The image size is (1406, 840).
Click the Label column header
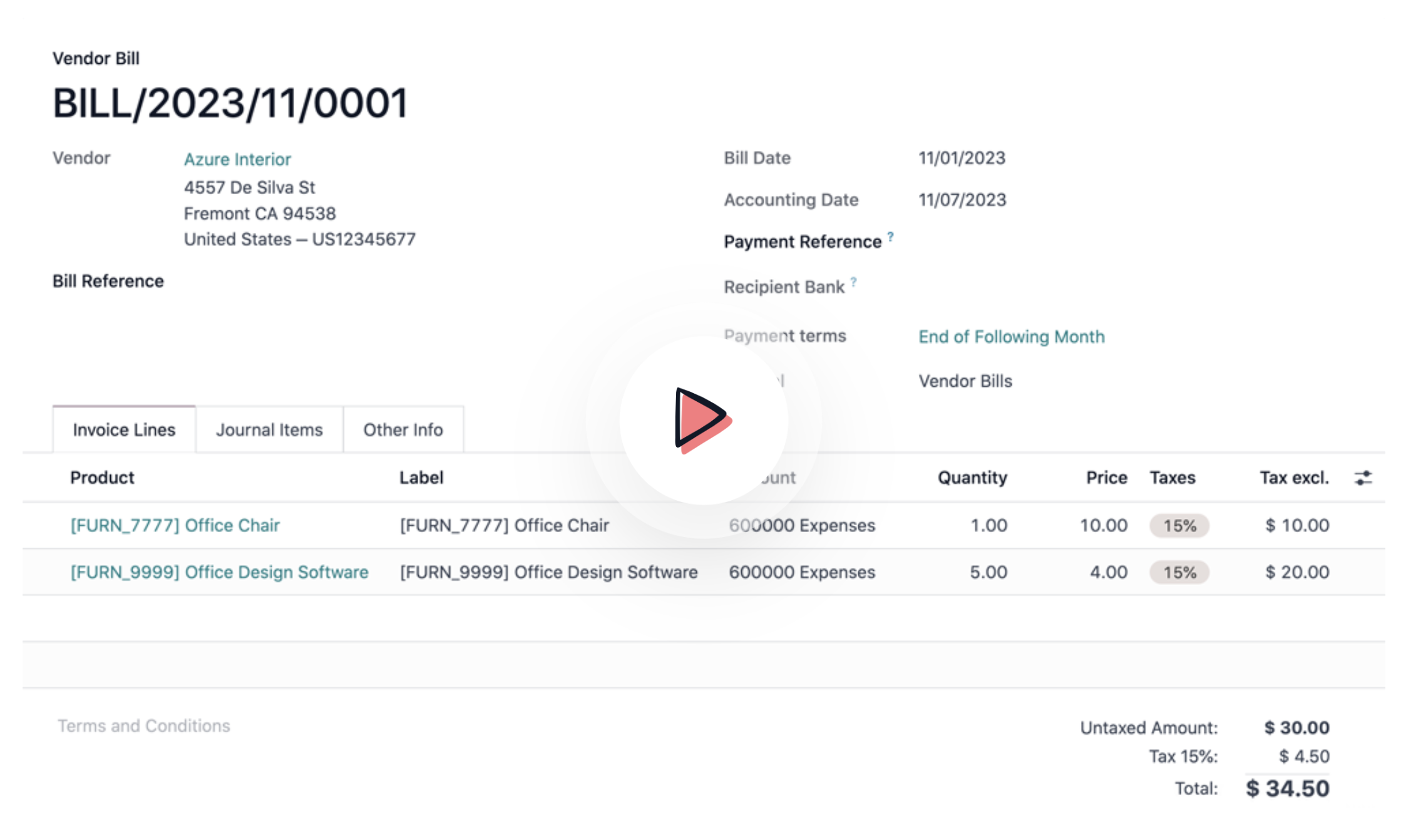[x=421, y=478]
